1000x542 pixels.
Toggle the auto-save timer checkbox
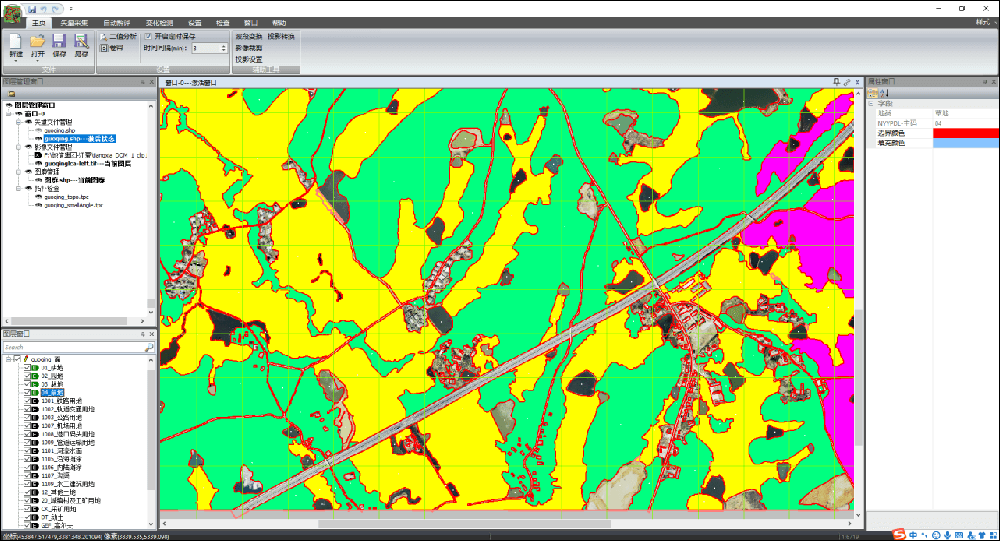148,36
